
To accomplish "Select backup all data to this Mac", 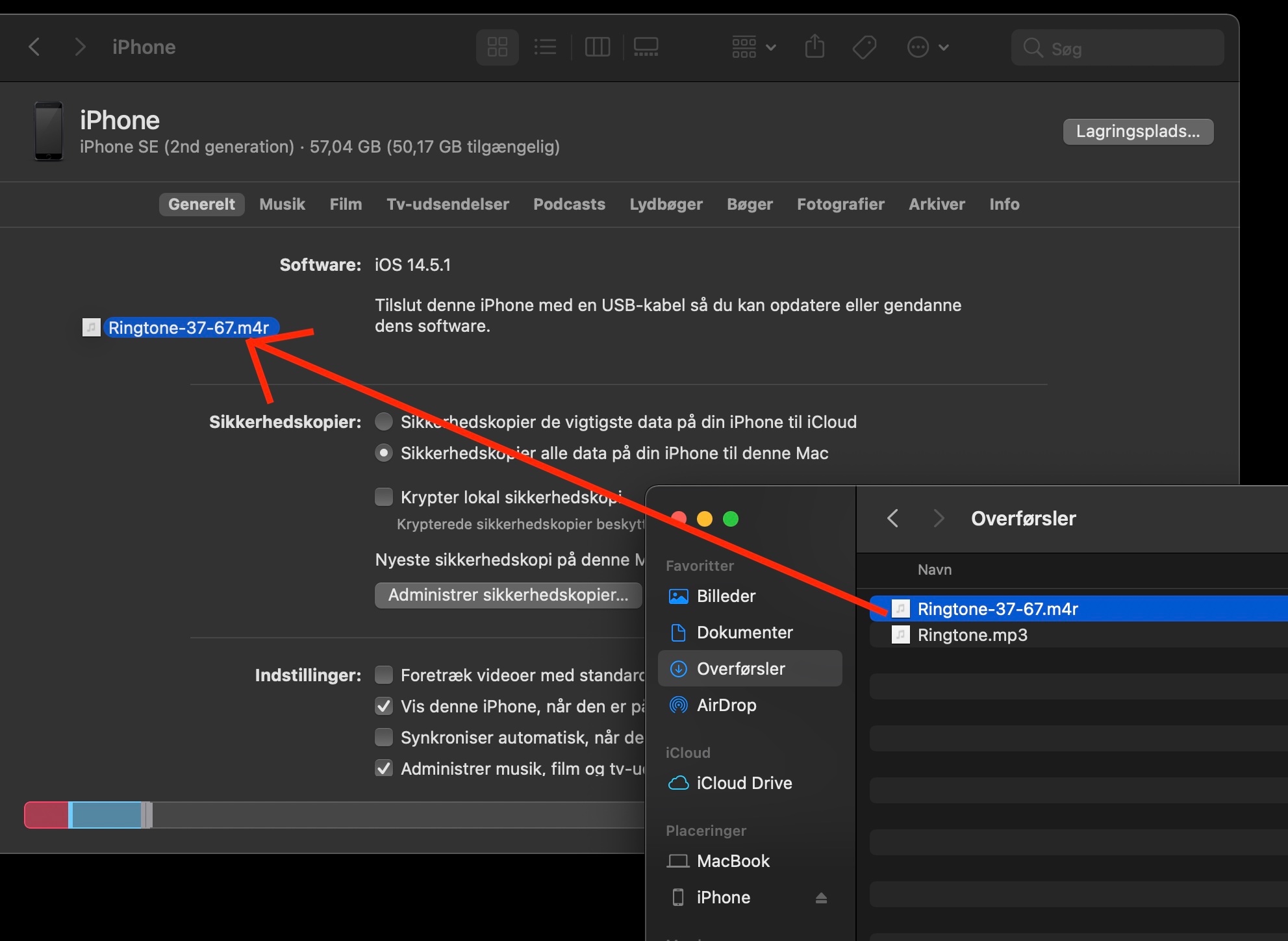I will point(384,453).
